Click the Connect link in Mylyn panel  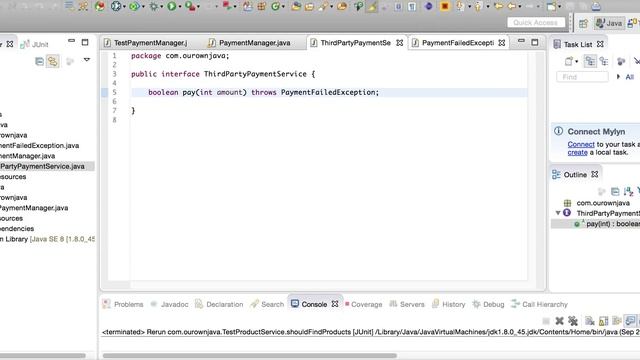click(581, 144)
